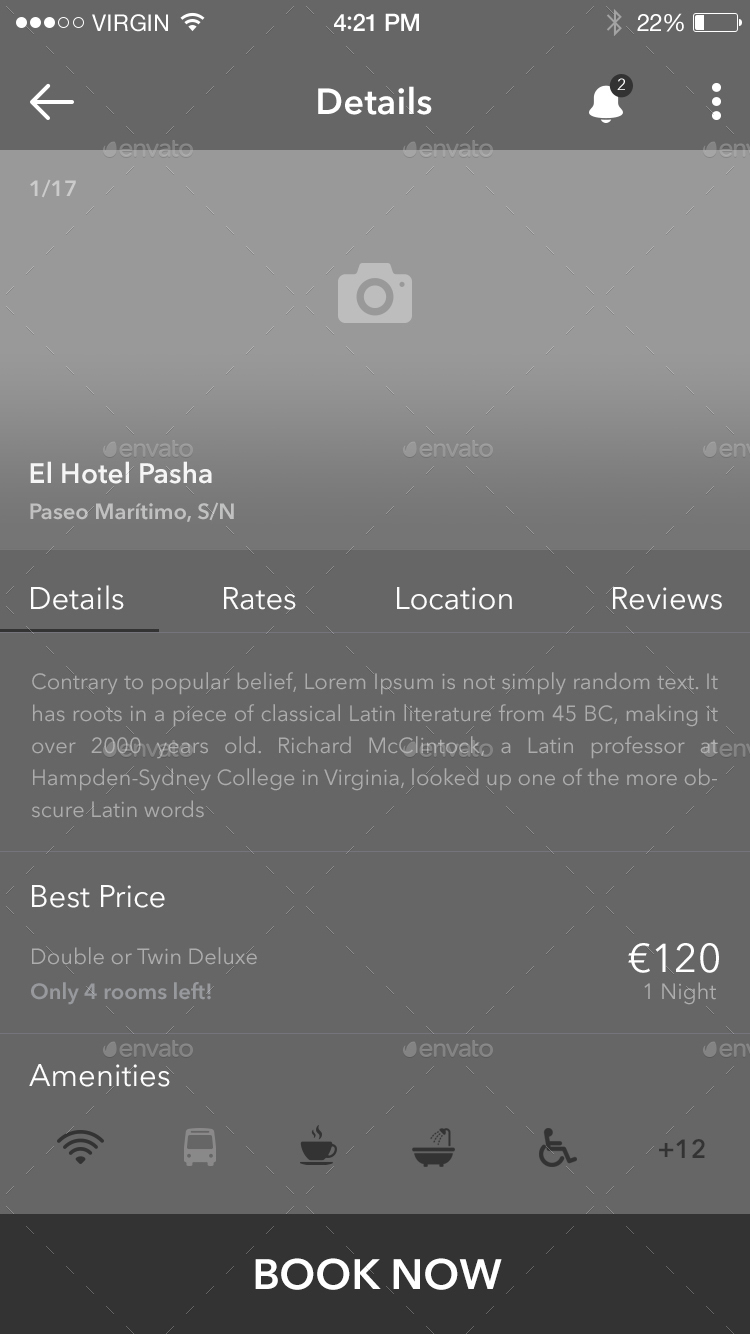Screen dimensions: 750x1334
Task: Open the Reviews tab
Action: [x=666, y=598]
